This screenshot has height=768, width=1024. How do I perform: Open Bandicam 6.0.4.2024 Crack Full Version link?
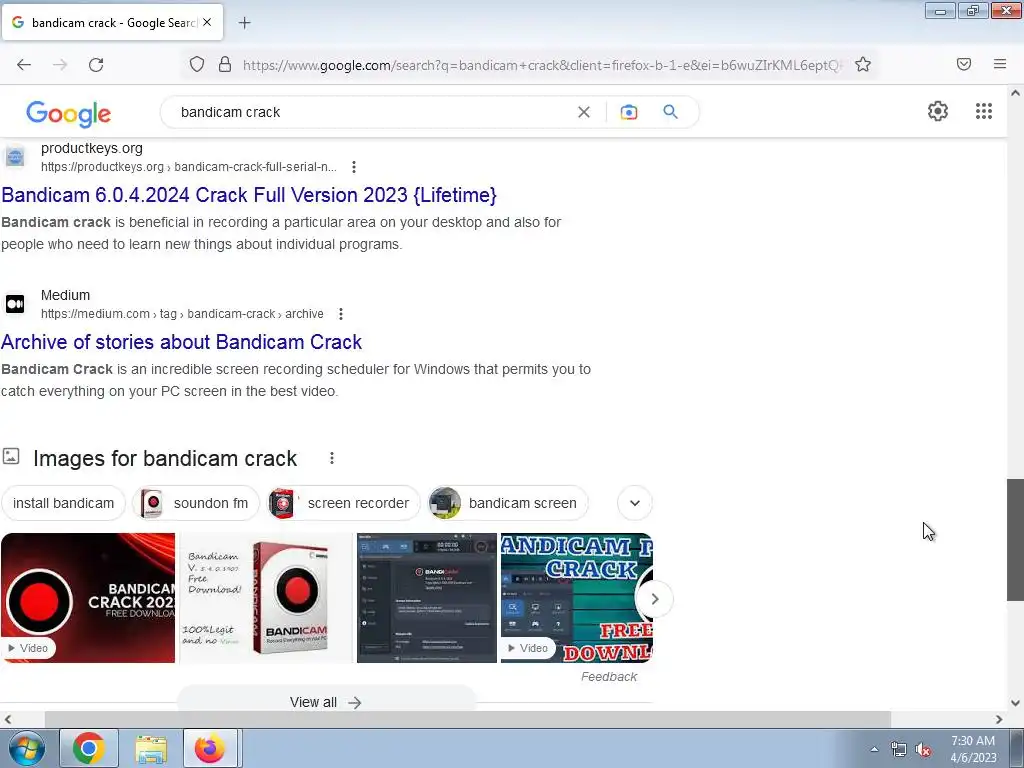pos(249,195)
